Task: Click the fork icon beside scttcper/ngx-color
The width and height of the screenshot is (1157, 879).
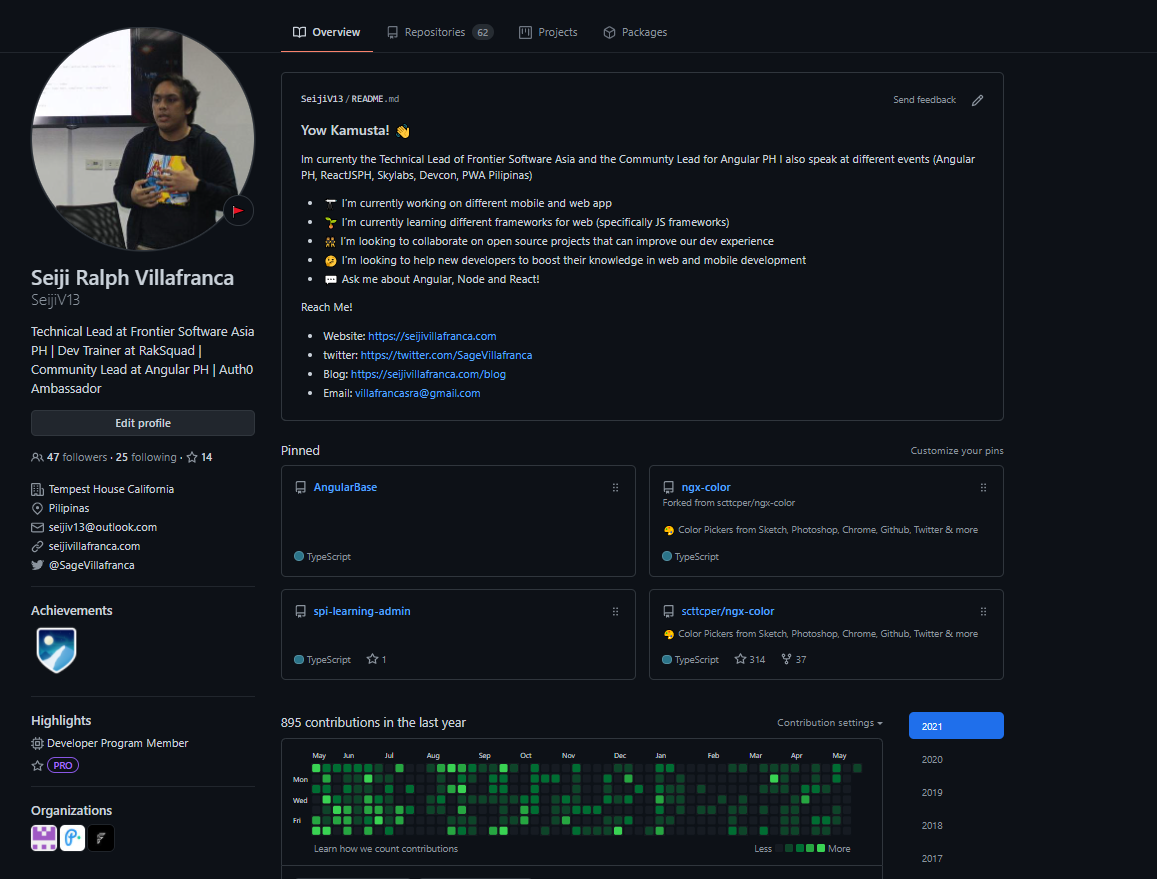Action: pos(786,659)
